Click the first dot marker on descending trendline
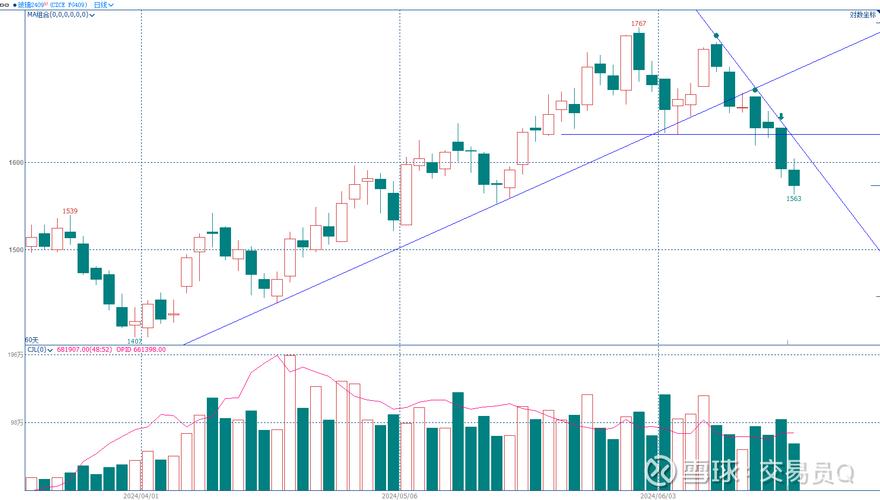The width and height of the screenshot is (880, 500). [x=716, y=36]
